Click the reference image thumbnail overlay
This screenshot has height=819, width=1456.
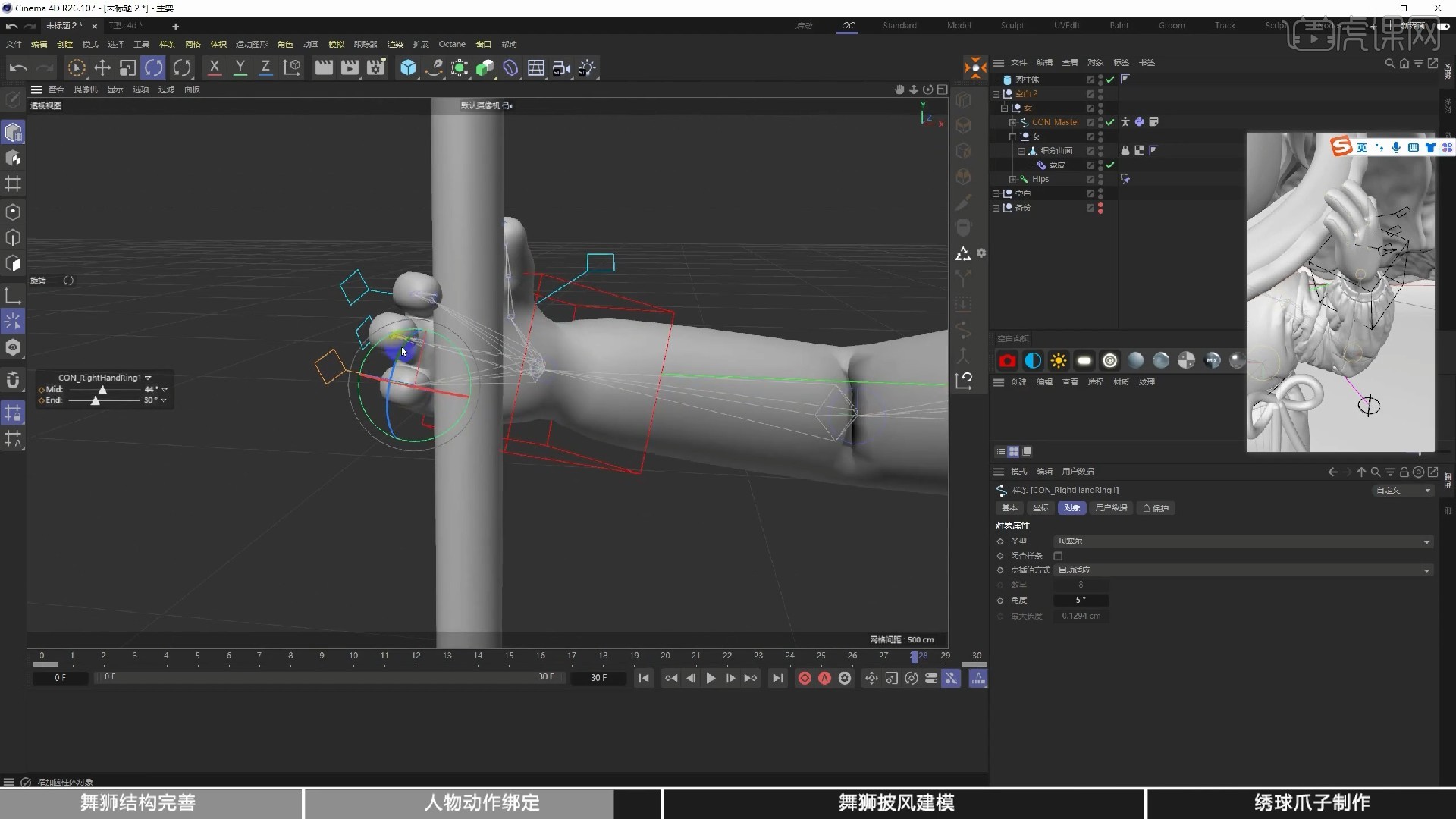(x=1341, y=293)
